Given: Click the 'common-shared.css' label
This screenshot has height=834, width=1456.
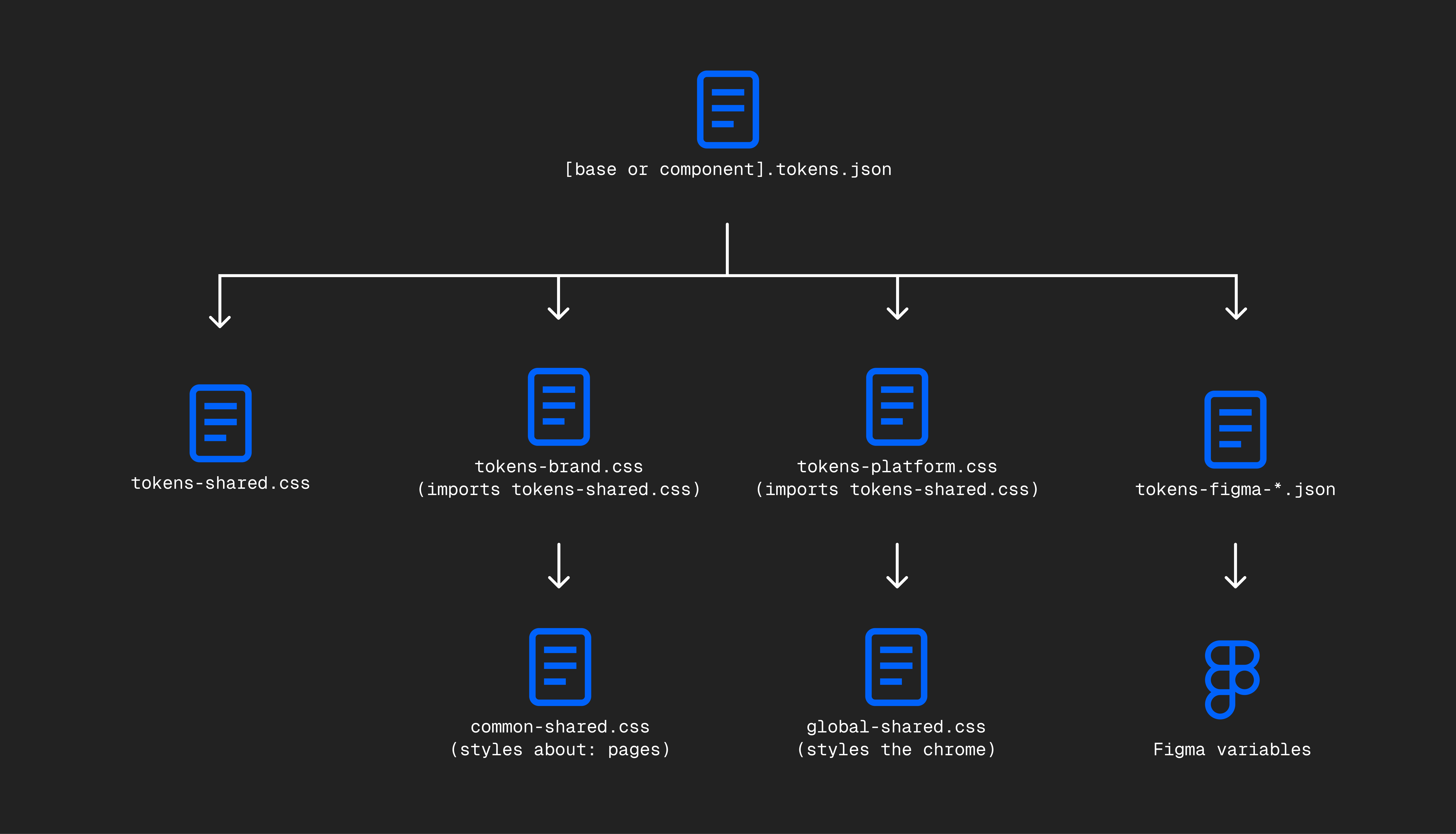Looking at the screenshot, I should pyautogui.click(x=560, y=727).
